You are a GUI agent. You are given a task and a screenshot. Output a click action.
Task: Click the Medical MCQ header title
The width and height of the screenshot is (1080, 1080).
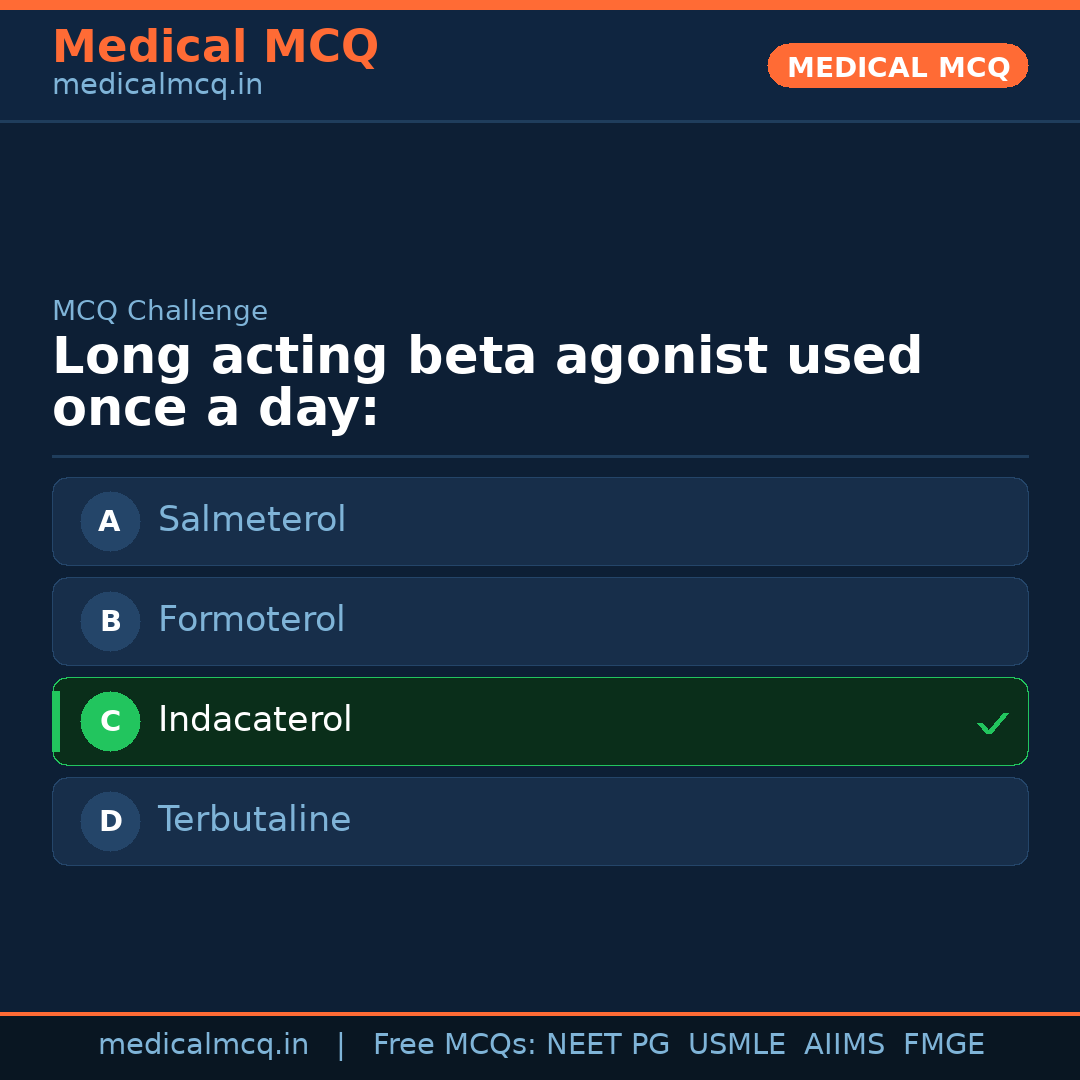[215, 47]
